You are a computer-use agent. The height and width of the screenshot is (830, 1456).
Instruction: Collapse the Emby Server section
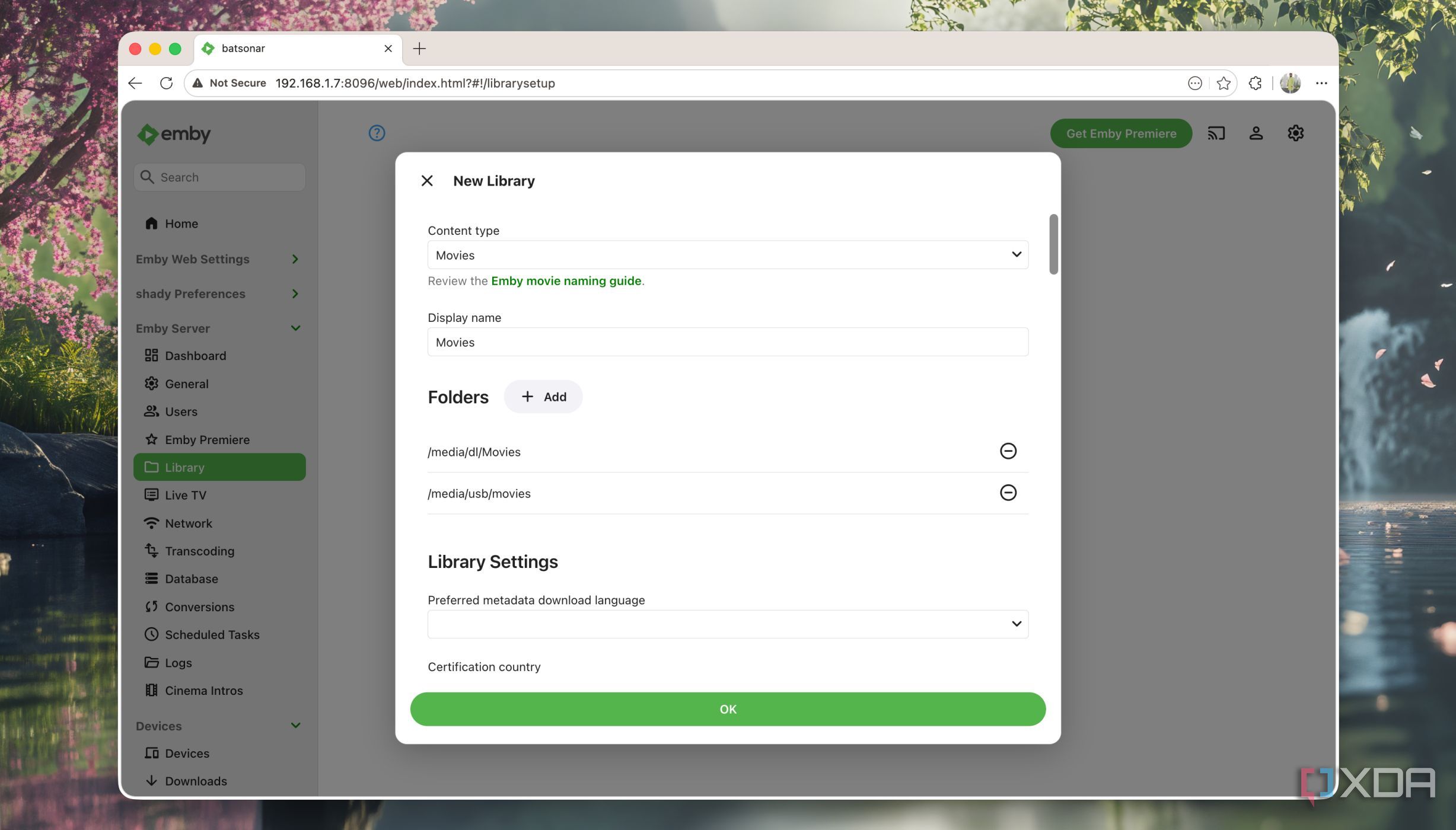[x=218, y=328]
